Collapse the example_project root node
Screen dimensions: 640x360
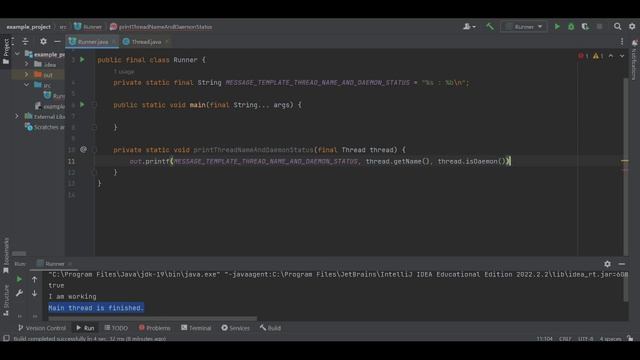17,54
